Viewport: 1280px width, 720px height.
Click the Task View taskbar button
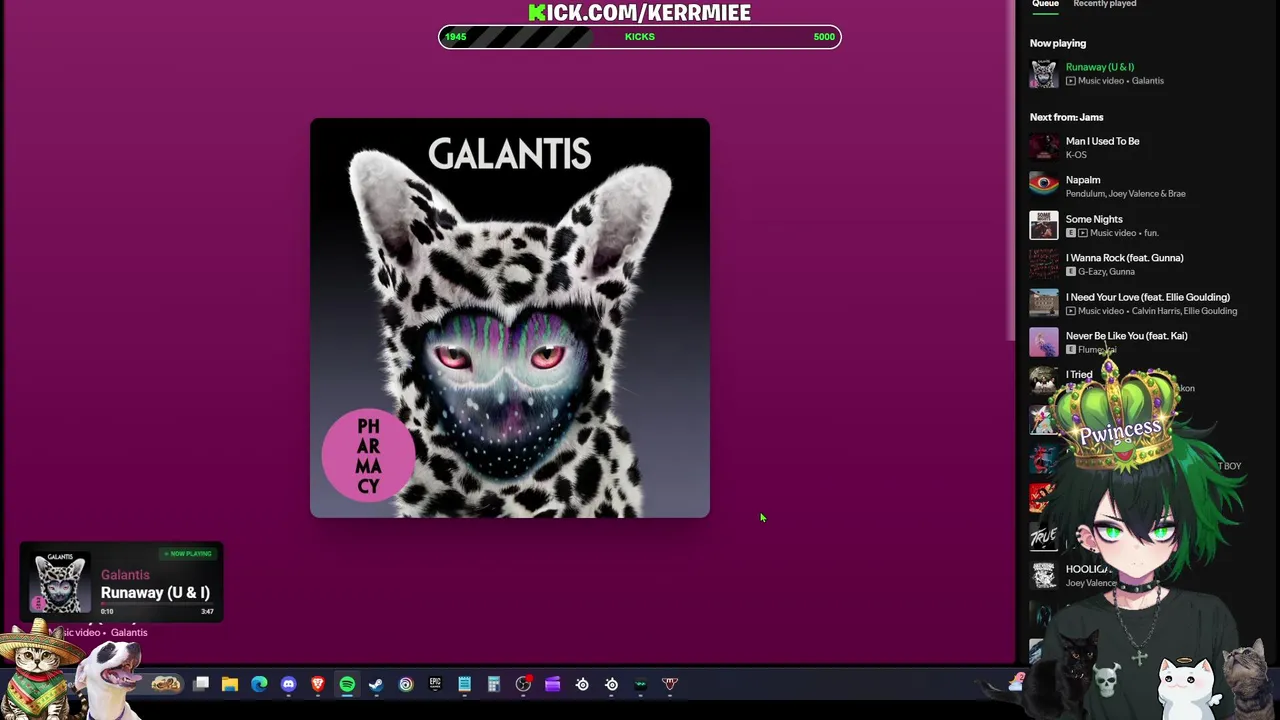(x=201, y=684)
